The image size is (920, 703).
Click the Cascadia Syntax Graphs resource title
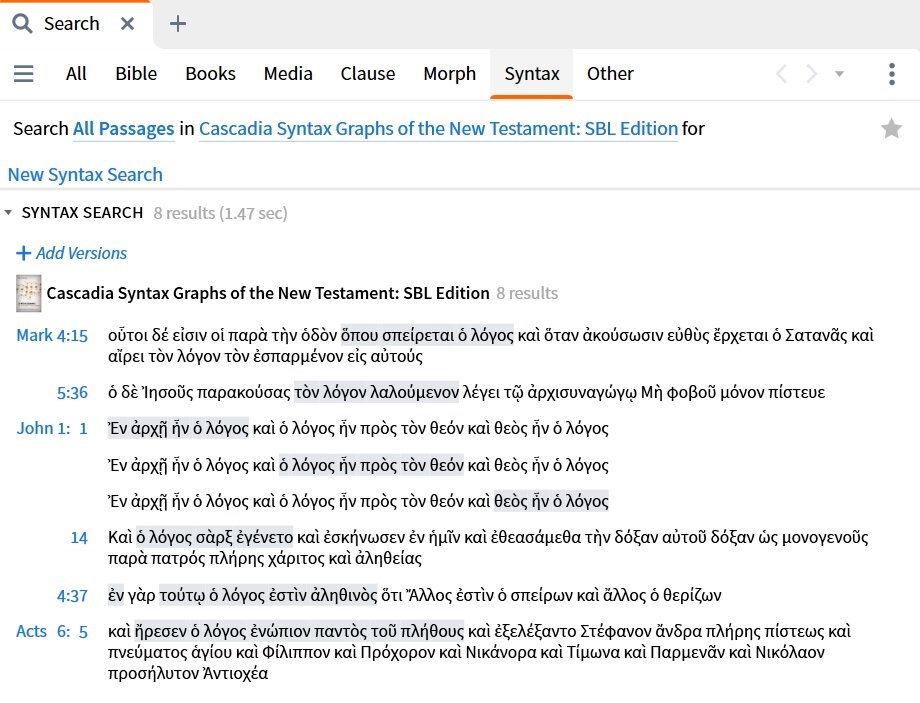[268, 293]
